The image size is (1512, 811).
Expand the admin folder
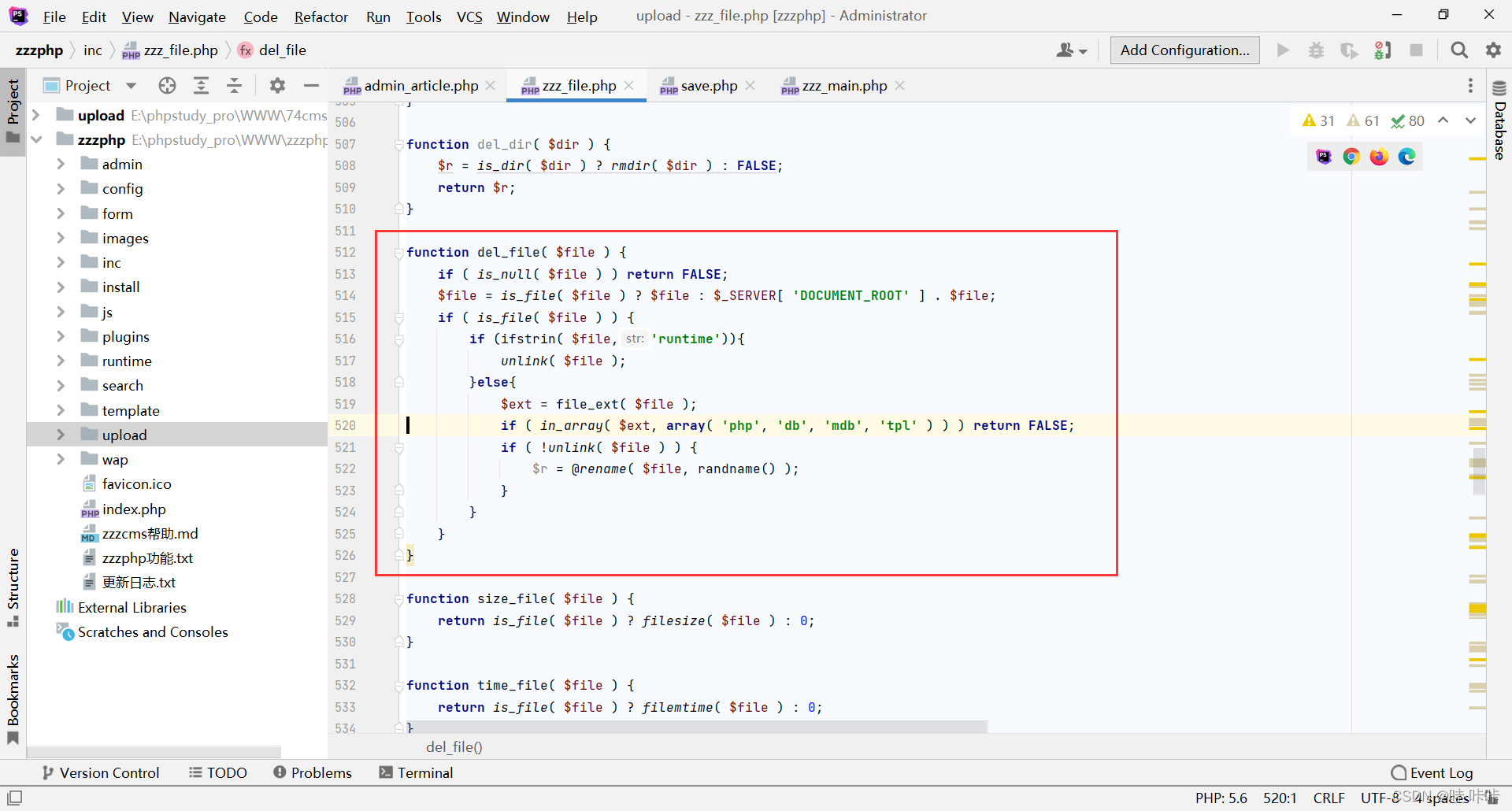point(61,165)
